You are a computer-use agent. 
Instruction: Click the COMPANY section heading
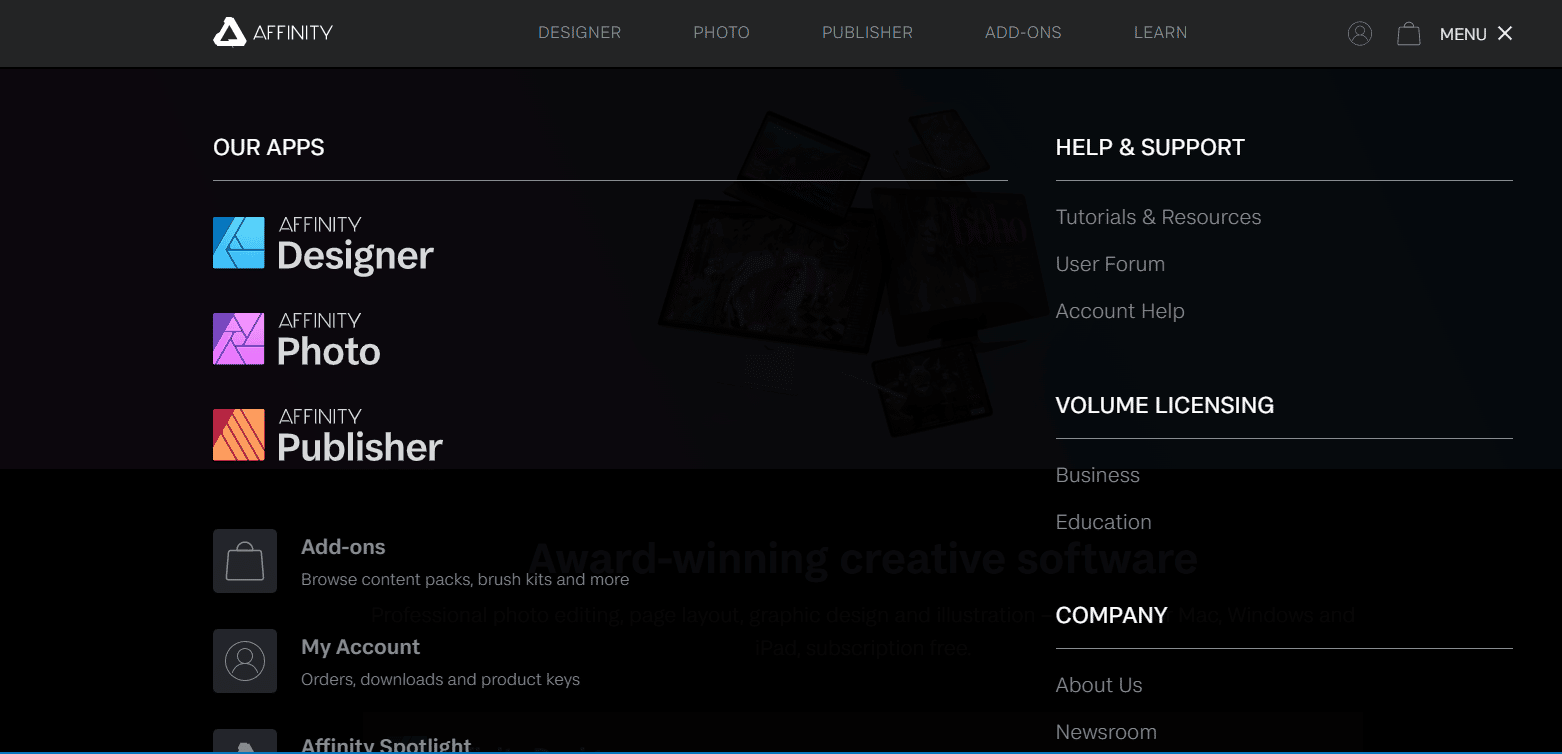tap(1112, 615)
